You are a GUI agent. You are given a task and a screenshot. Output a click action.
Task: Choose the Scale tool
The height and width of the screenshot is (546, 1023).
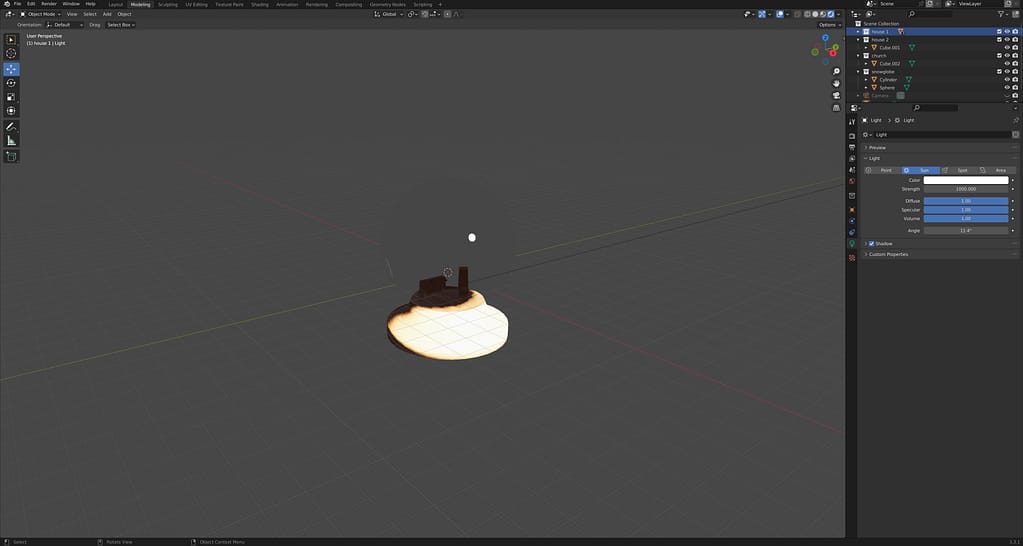coord(12,97)
